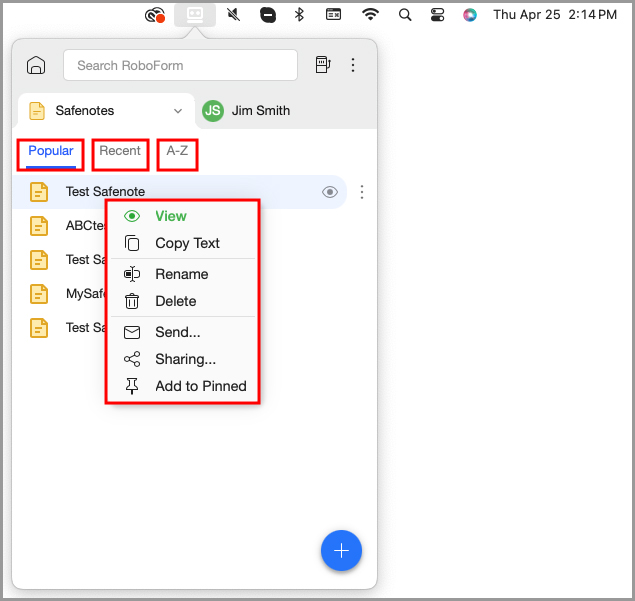
Task: Click the black round do-not-disturb menu bar icon
Action: 268,15
